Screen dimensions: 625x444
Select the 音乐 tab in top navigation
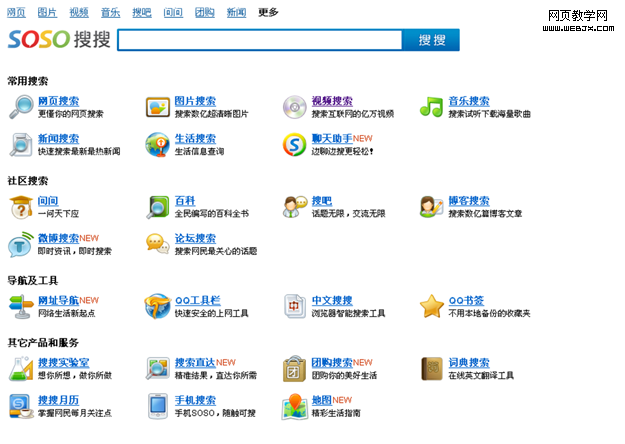[110, 12]
